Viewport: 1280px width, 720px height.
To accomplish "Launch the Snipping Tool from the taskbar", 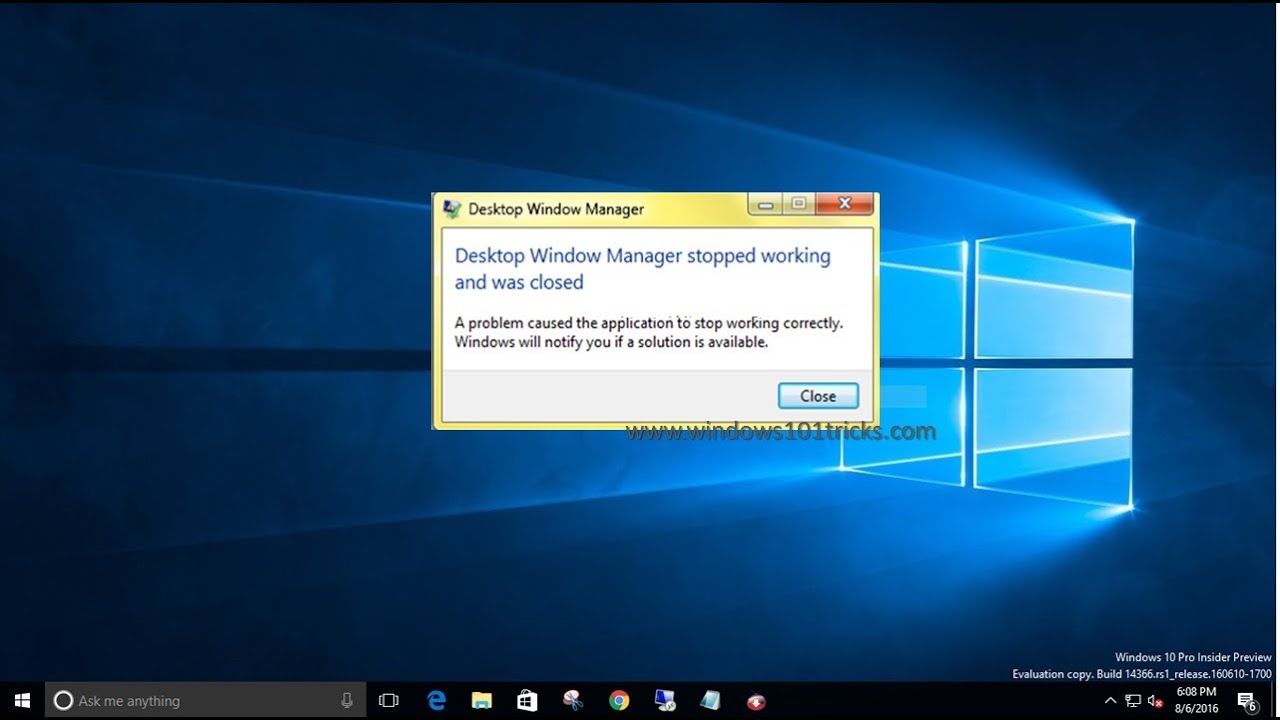I will pyautogui.click(x=572, y=701).
